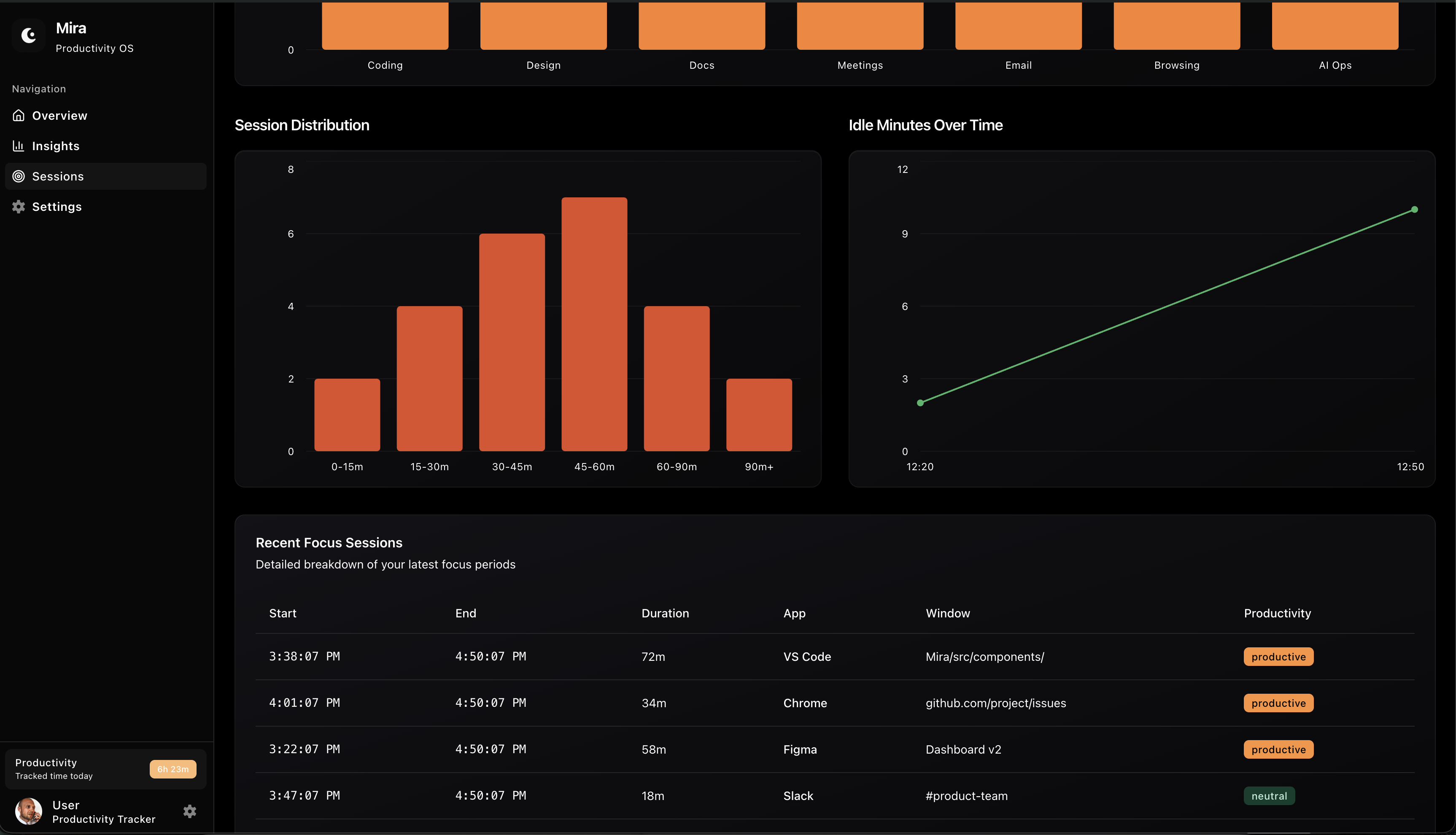This screenshot has height=835, width=1456.
Task: Open the Overview navigation item
Action: 59,115
